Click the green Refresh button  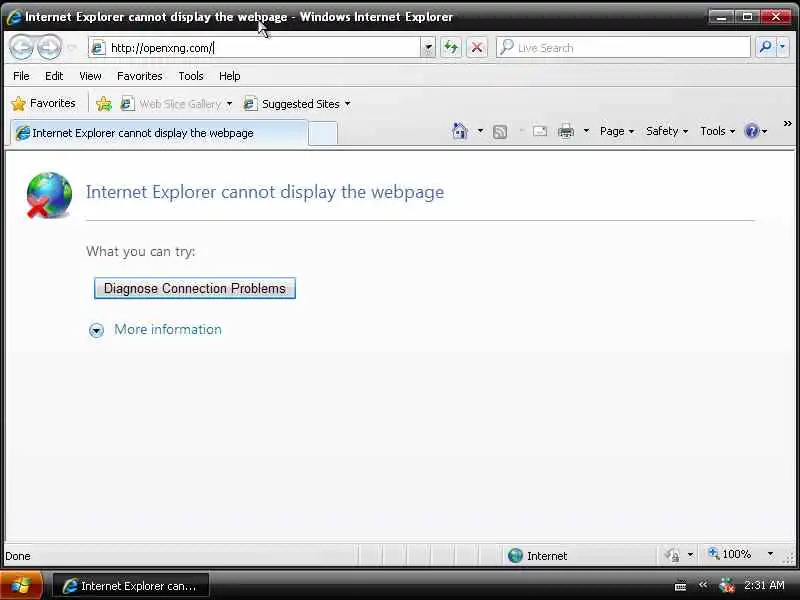pos(451,48)
